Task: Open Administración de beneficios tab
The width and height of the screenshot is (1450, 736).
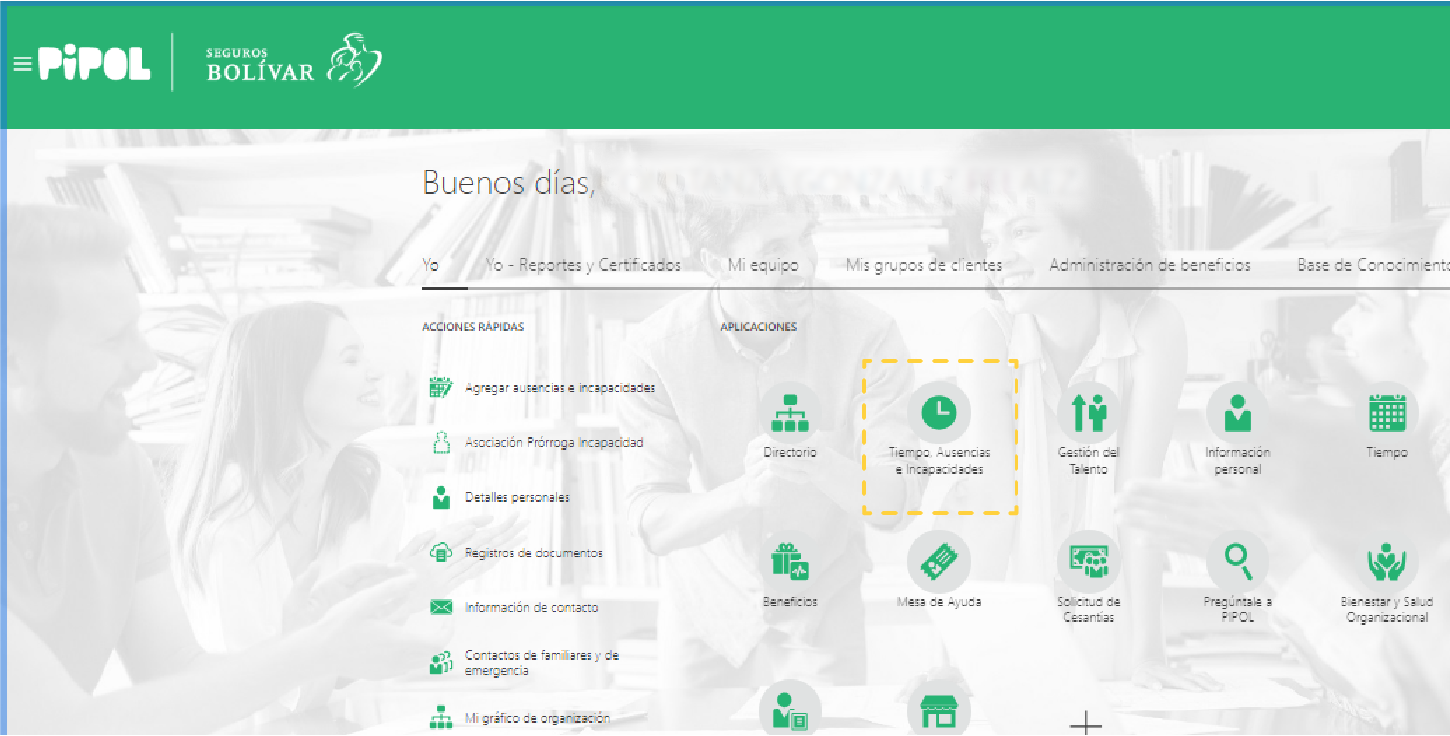Action: [1149, 265]
